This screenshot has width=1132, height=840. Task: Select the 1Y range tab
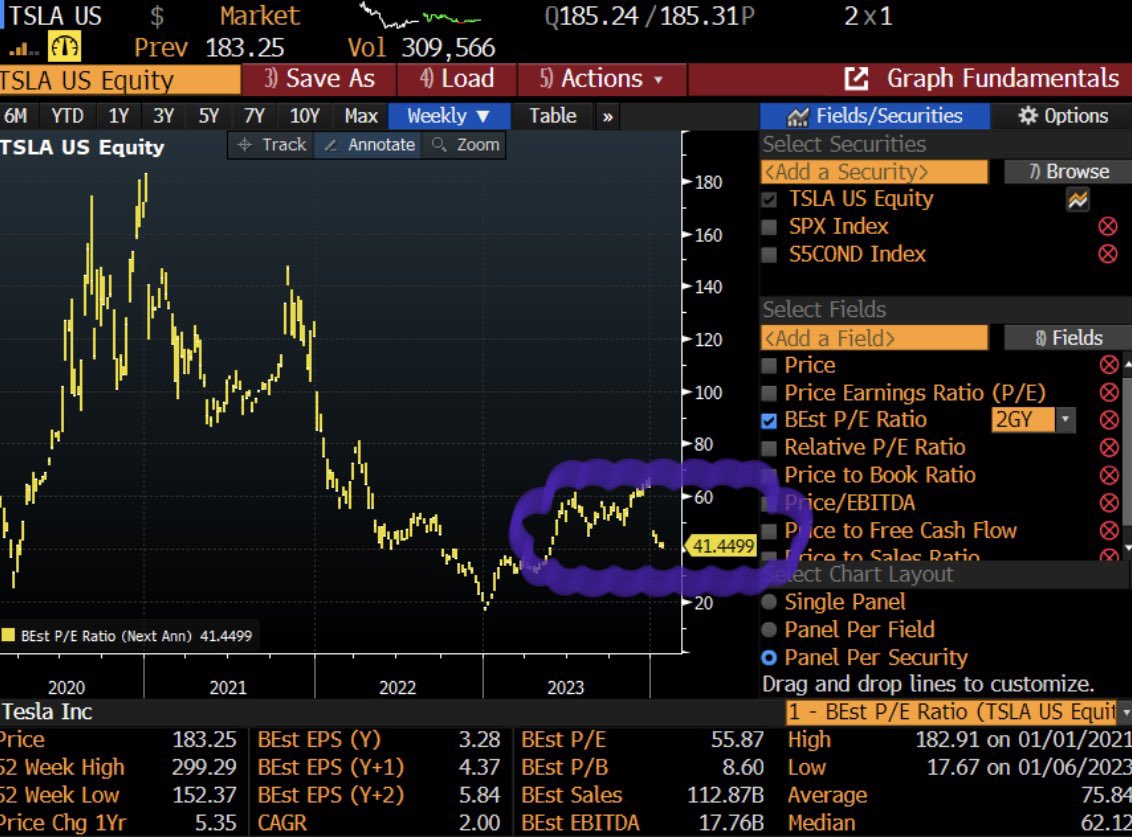pyautogui.click(x=118, y=116)
